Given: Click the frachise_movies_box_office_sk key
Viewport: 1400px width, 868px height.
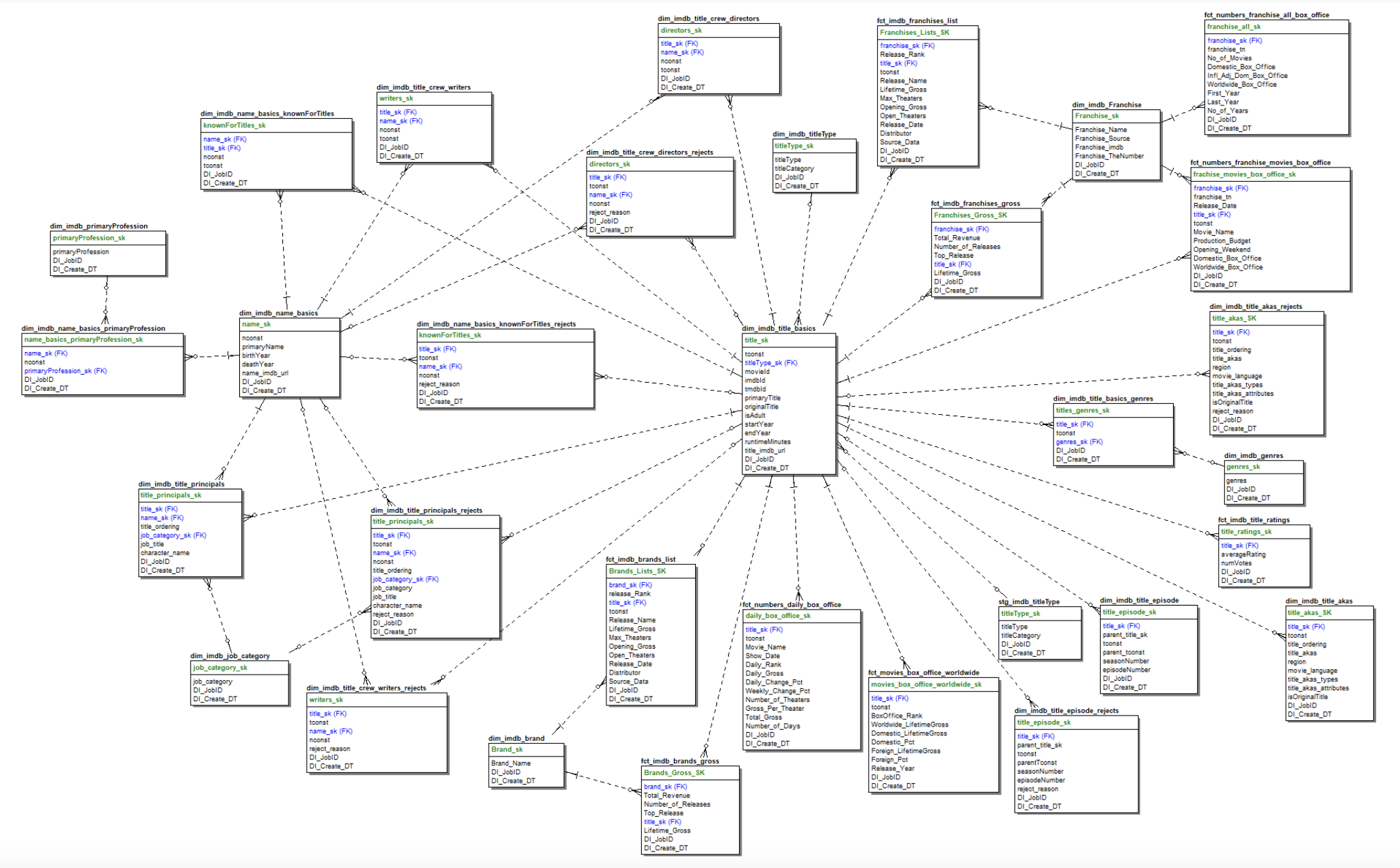Looking at the screenshot, I should tap(1244, 174).
